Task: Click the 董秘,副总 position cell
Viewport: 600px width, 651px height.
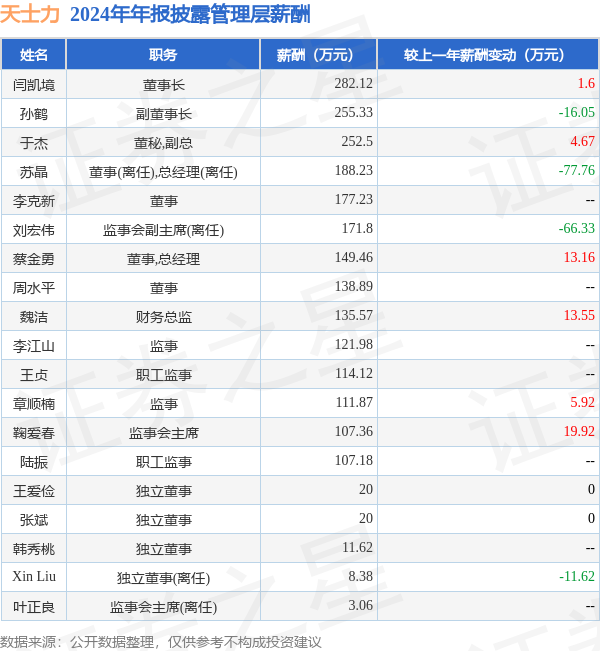Action: coord(163,143)
